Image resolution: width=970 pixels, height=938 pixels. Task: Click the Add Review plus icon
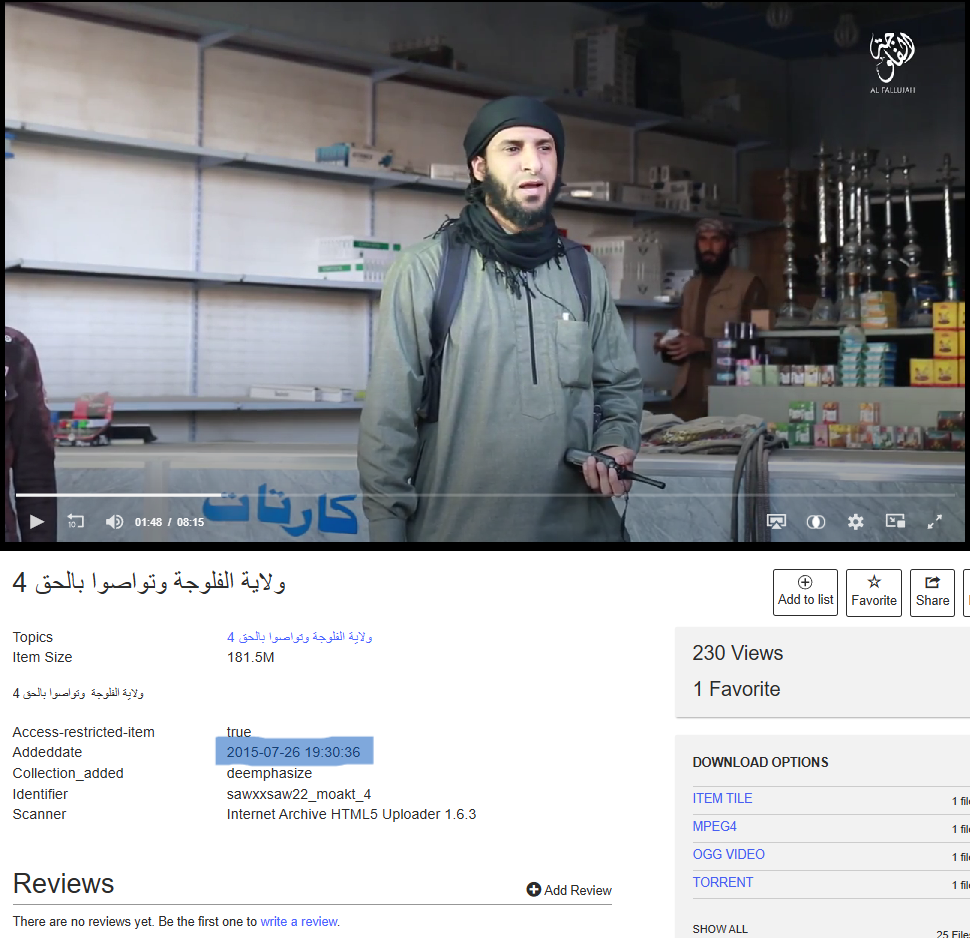tap(534, 890)
